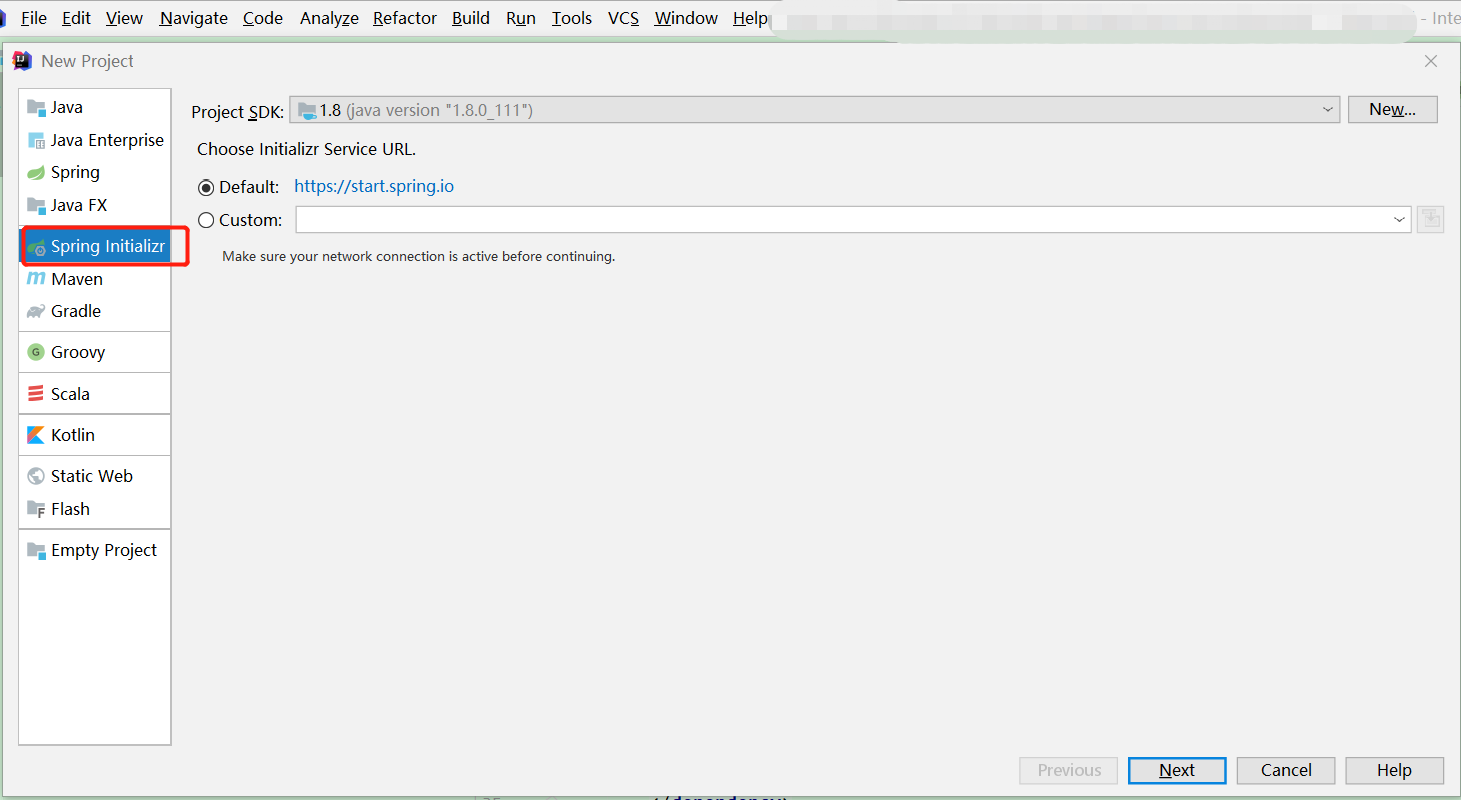This screenshot has height=800, width=1461.
Task: Open the Window menu
Action: tap(686, 18)
